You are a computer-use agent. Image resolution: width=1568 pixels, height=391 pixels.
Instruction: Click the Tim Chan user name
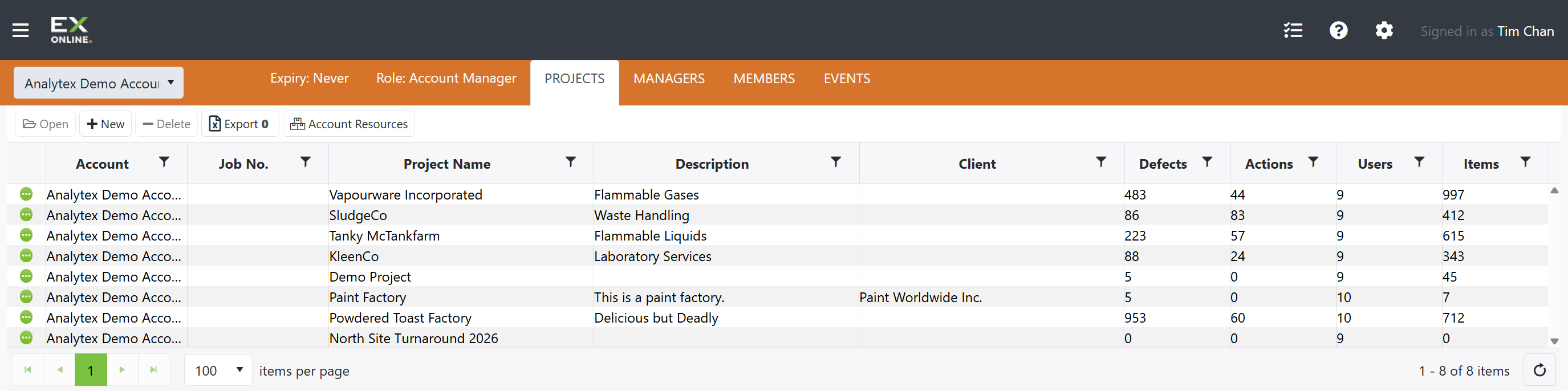(1525, 31)
